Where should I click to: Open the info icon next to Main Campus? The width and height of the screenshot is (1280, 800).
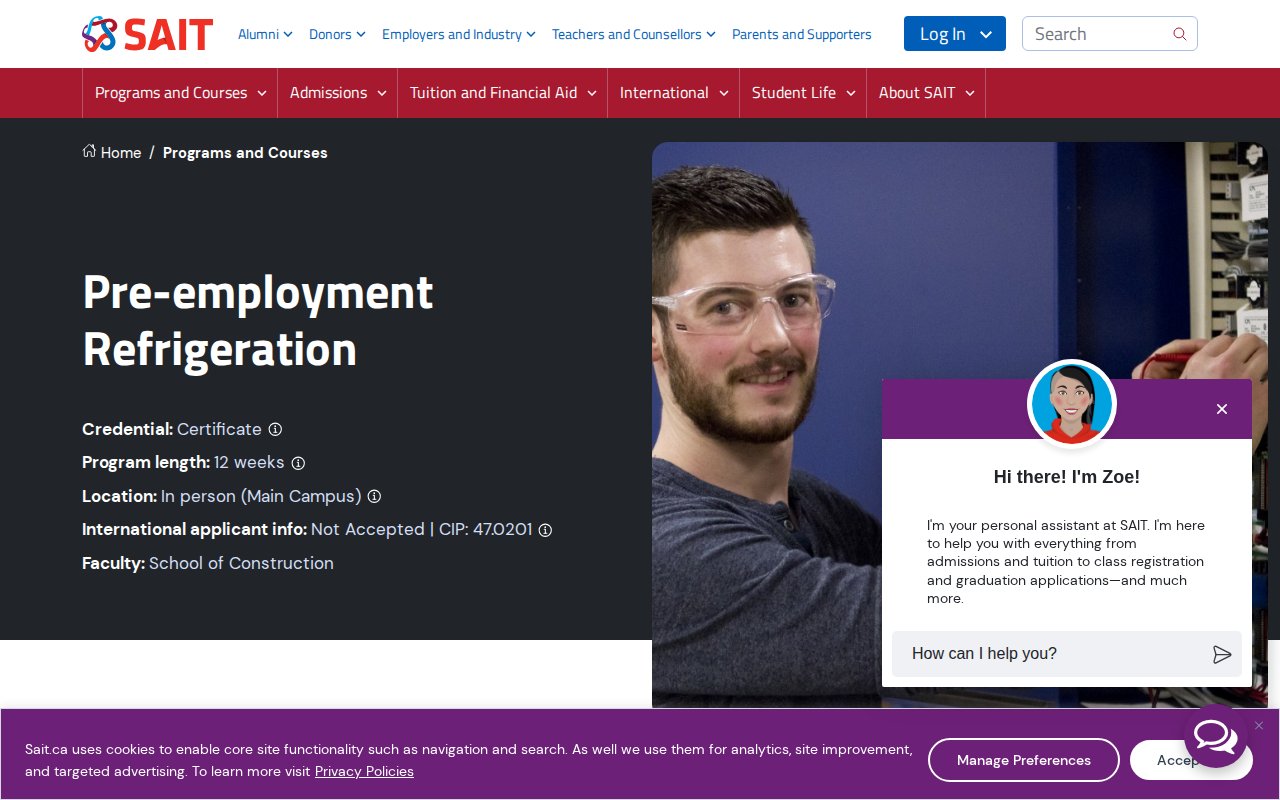coord(374,497)
